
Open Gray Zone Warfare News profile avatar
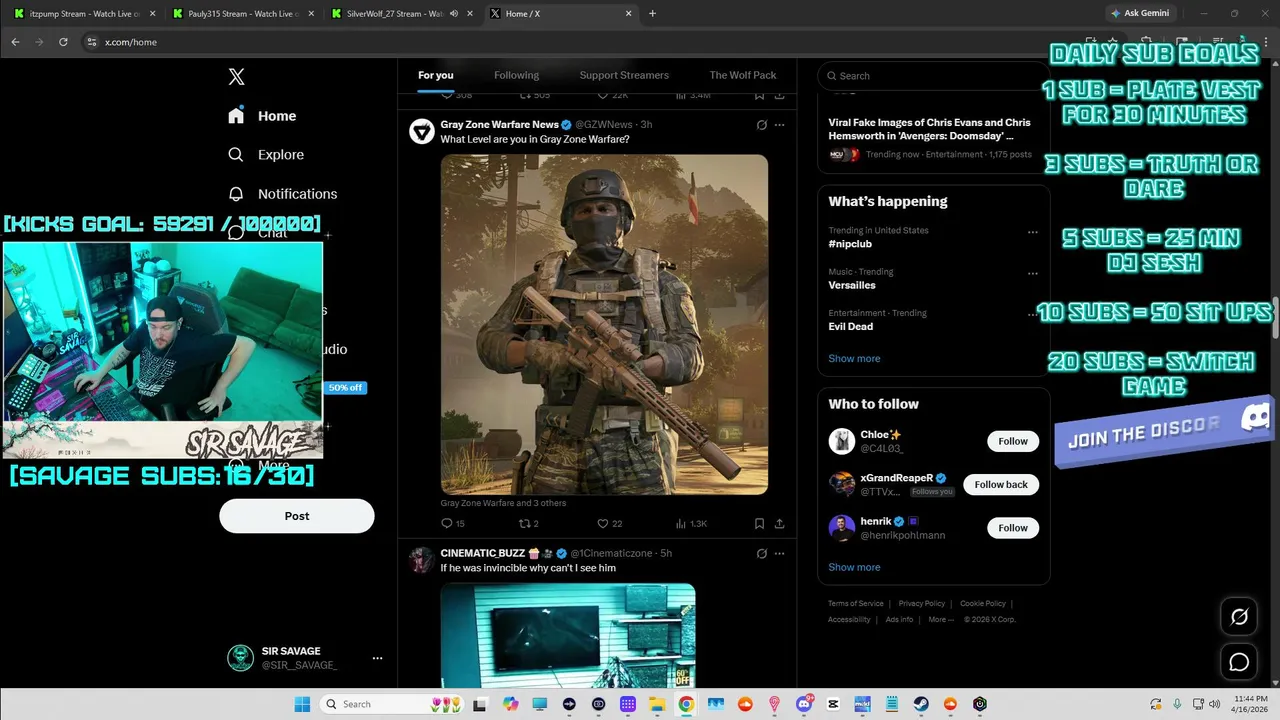click(422, 131)
